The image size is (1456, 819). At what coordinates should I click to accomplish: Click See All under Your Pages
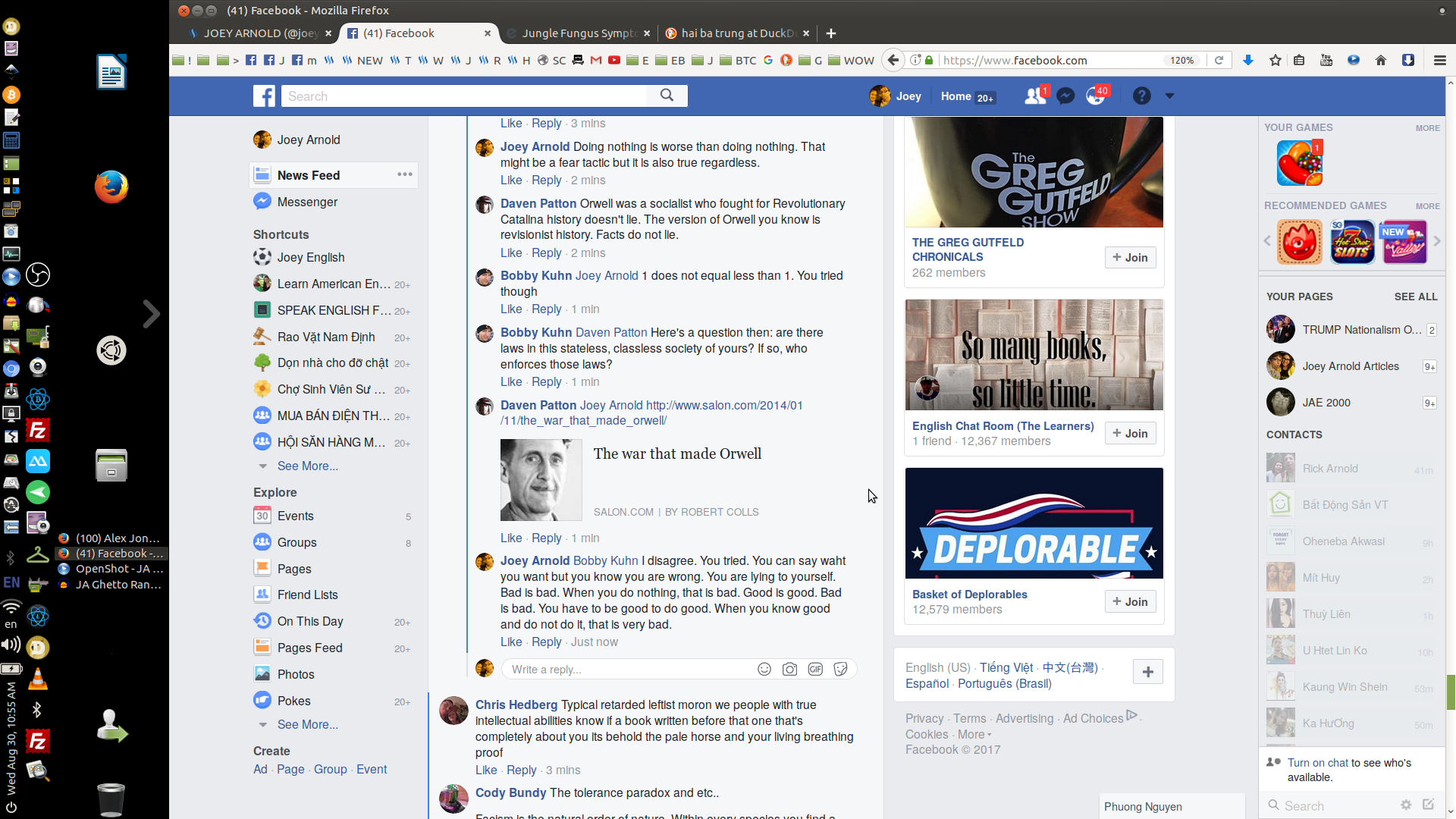tap(1415, 297)
